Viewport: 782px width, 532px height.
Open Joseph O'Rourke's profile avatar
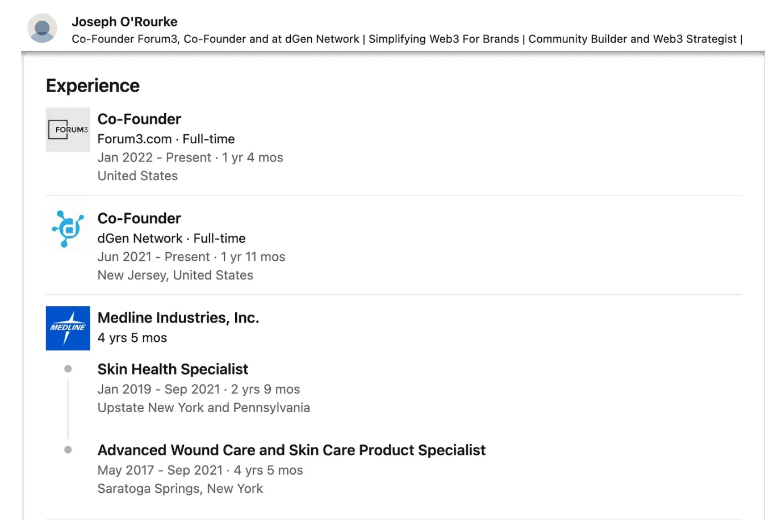[x=42, y=28]
